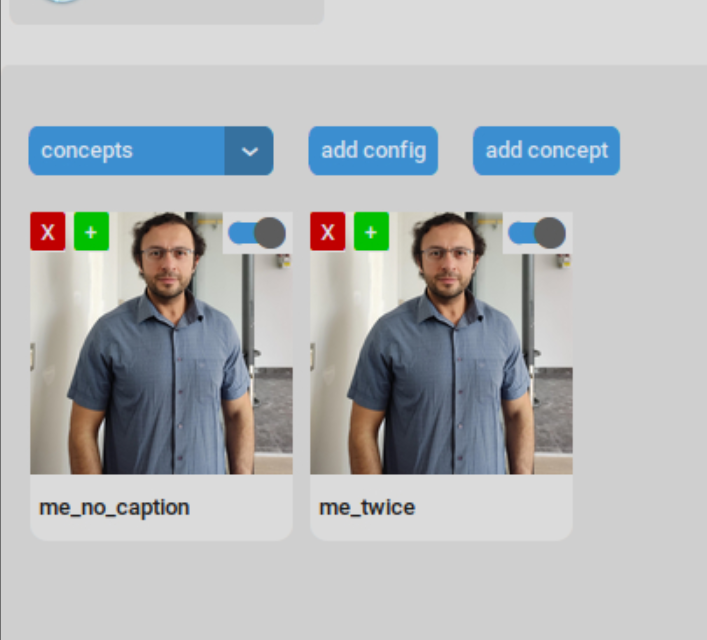Click the add concept button
Screen dimensions: 707x640
click(x=546, y=151)
